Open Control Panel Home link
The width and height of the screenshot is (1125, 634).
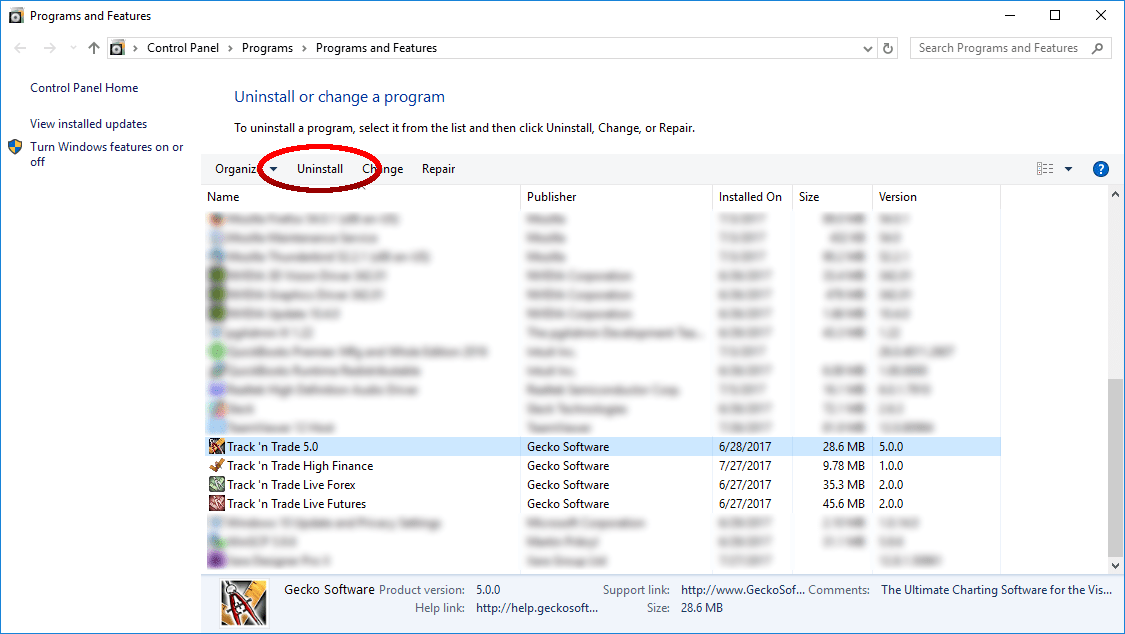click(84, 87)
